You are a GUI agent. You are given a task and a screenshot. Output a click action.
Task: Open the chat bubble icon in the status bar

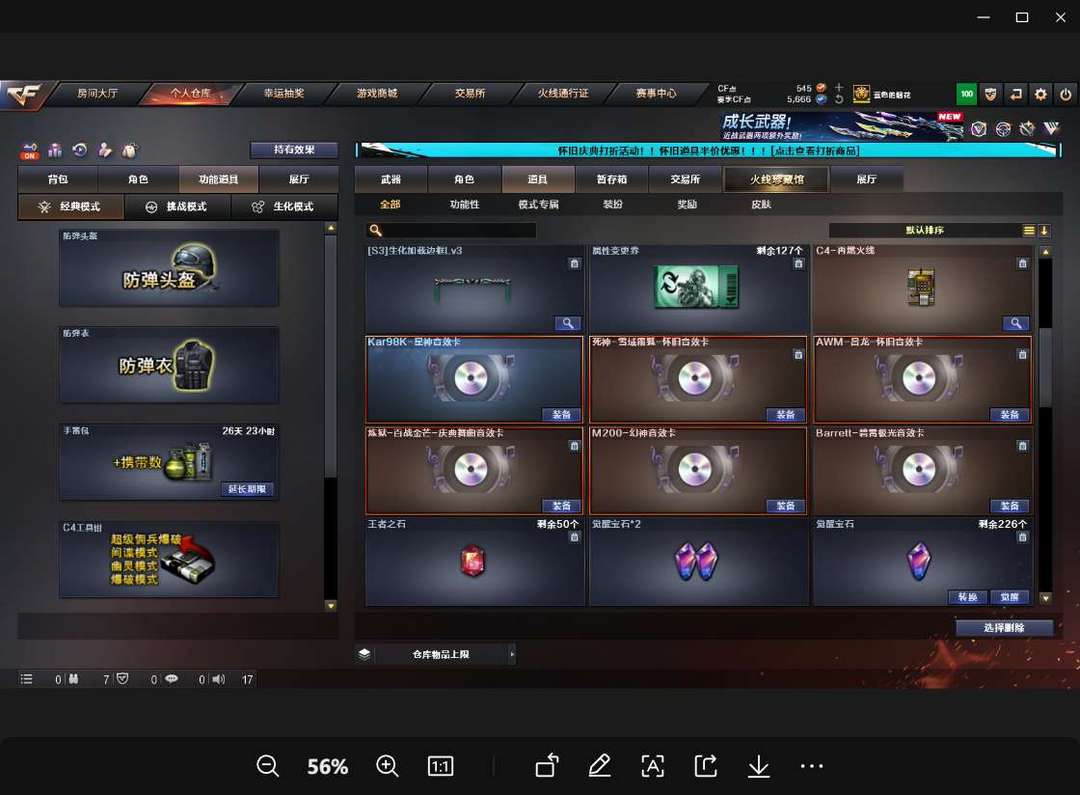tap(171, 679)
